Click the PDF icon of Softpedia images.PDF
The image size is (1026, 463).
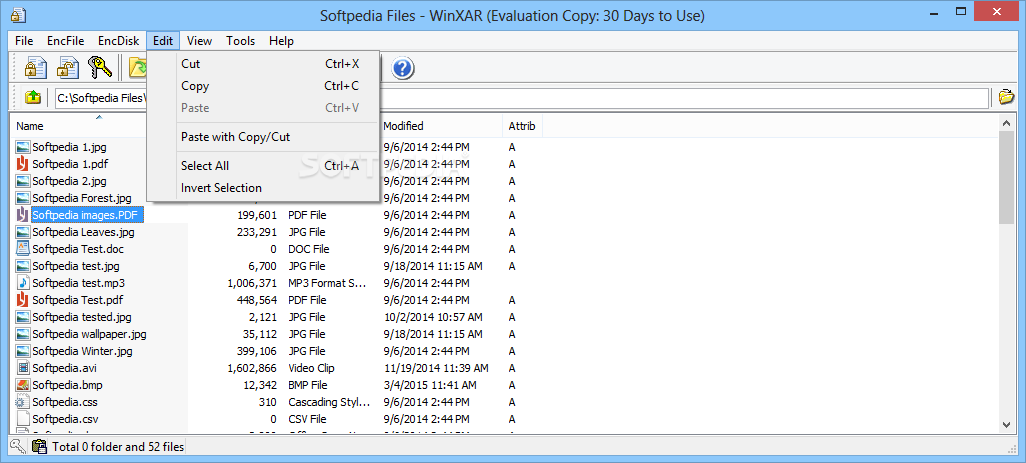(x=23, y=215)
